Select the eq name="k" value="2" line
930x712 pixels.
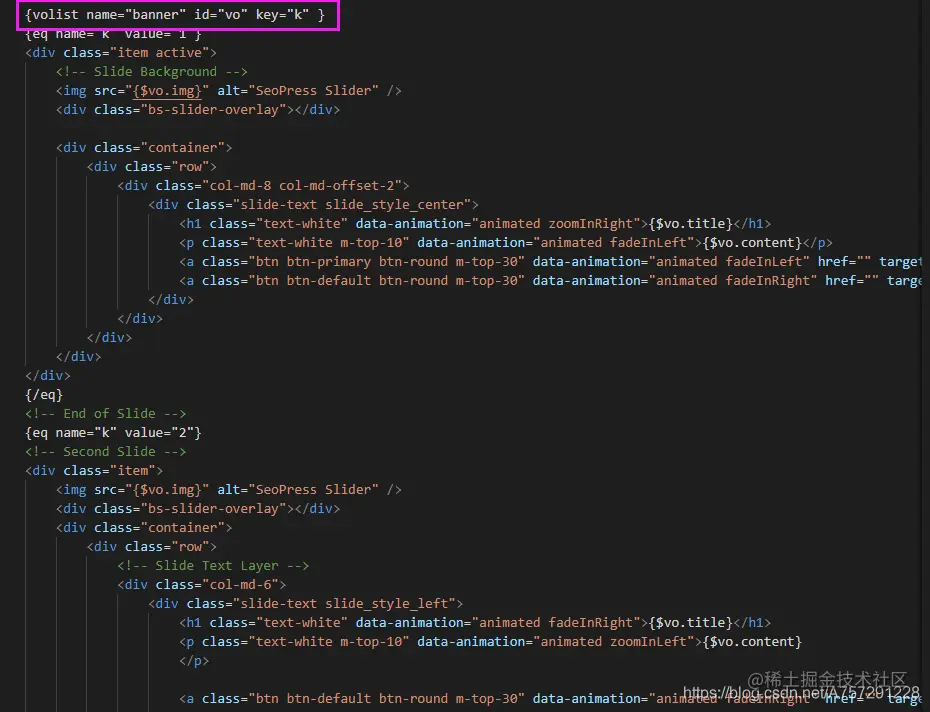click(113, 433)
